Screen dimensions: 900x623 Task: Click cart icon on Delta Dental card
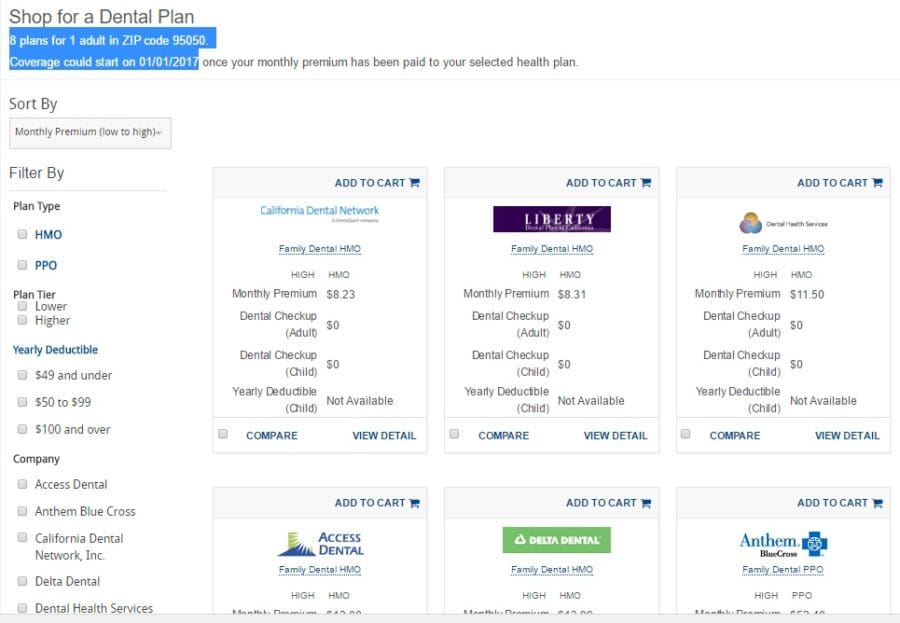(645, 503)
